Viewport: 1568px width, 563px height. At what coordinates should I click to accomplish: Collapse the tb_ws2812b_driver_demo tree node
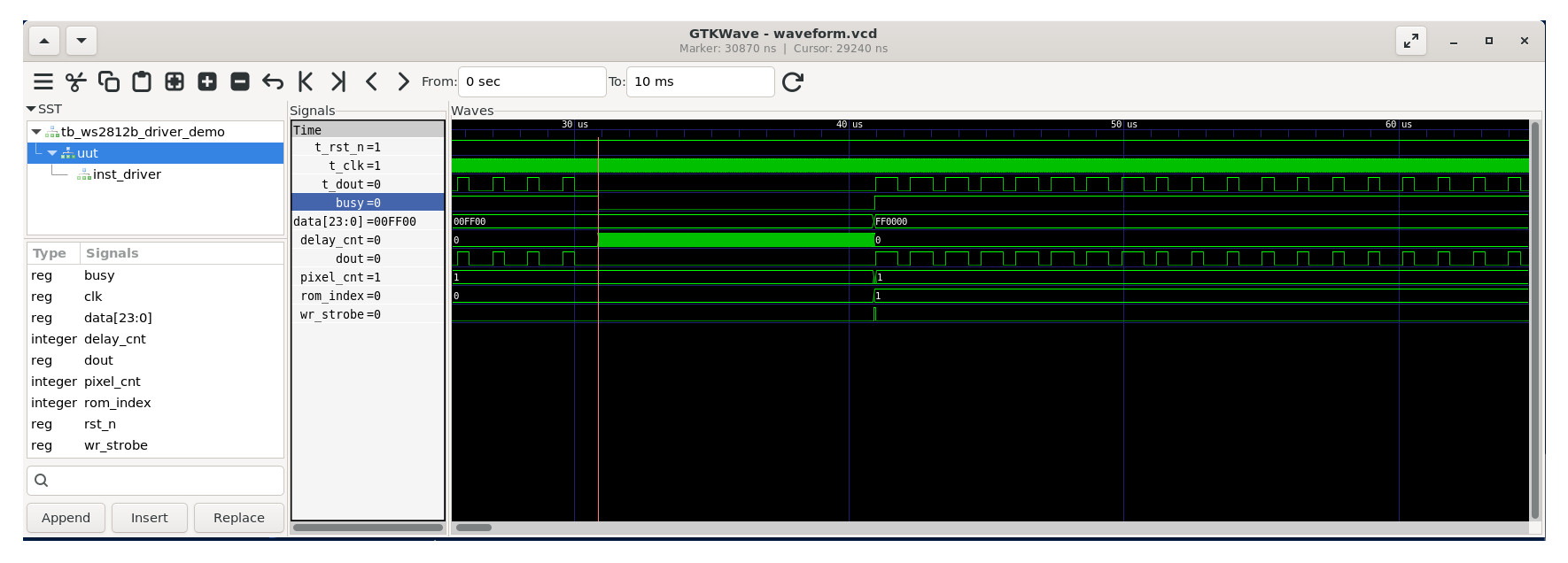[x=36, y=132]
